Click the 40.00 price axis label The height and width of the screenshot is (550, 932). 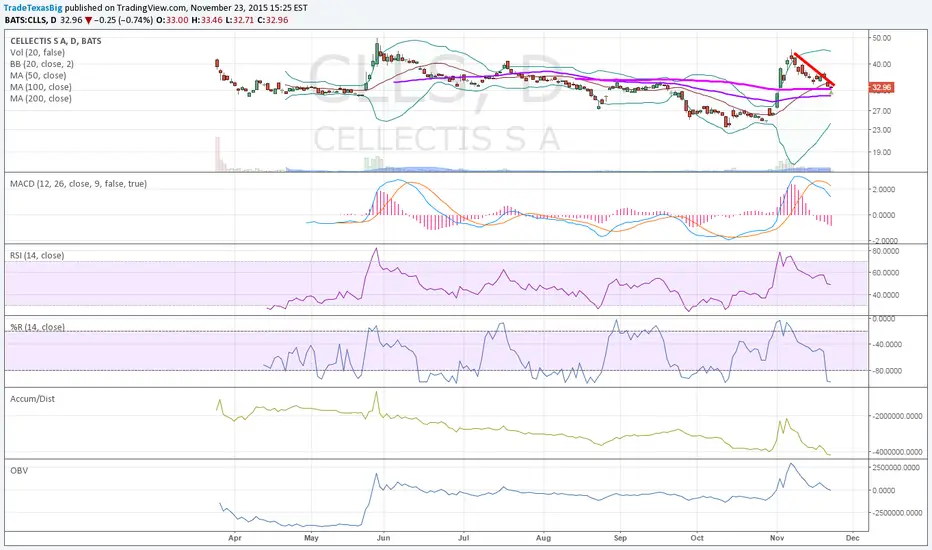881,64
